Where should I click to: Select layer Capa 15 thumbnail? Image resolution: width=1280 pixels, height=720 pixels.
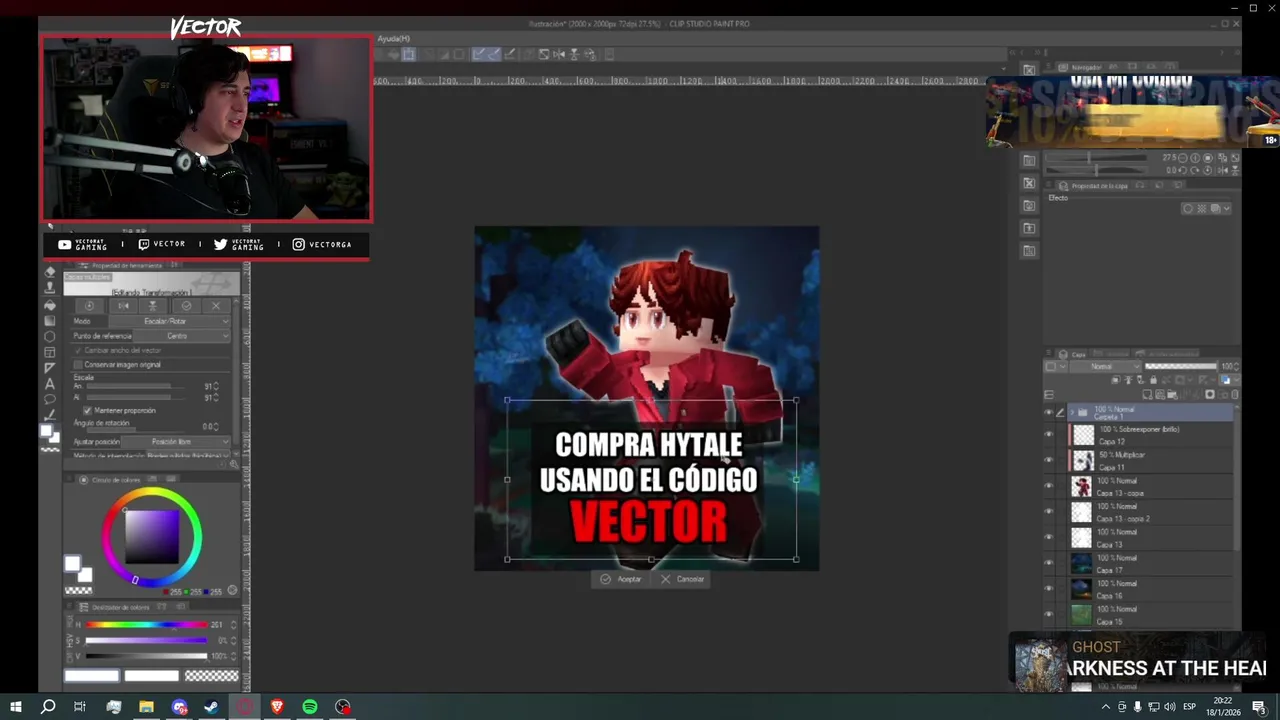[1081, 614]
